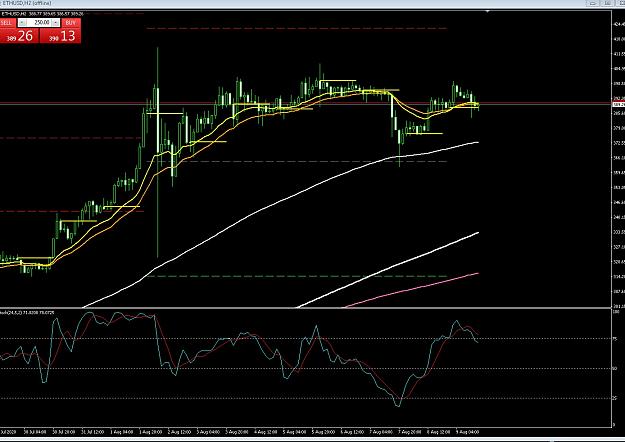Click the ETHUSD,H2 (offline) window title

28,3
